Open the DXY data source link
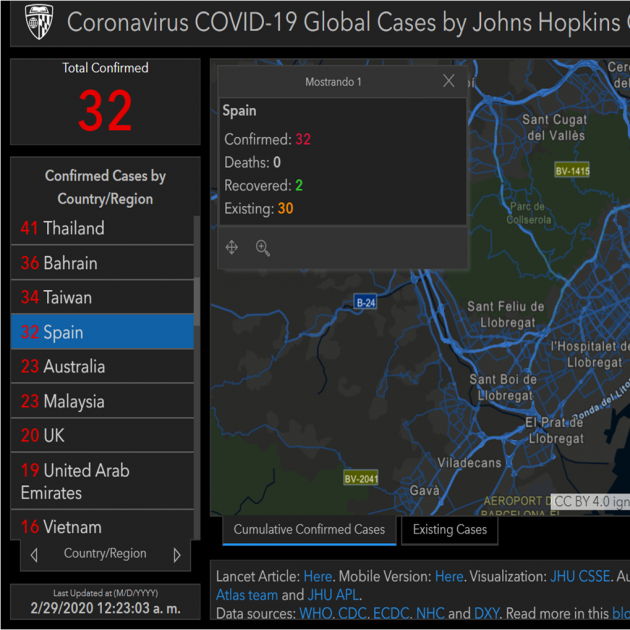The image size is (630, 630). click(486, 613)
